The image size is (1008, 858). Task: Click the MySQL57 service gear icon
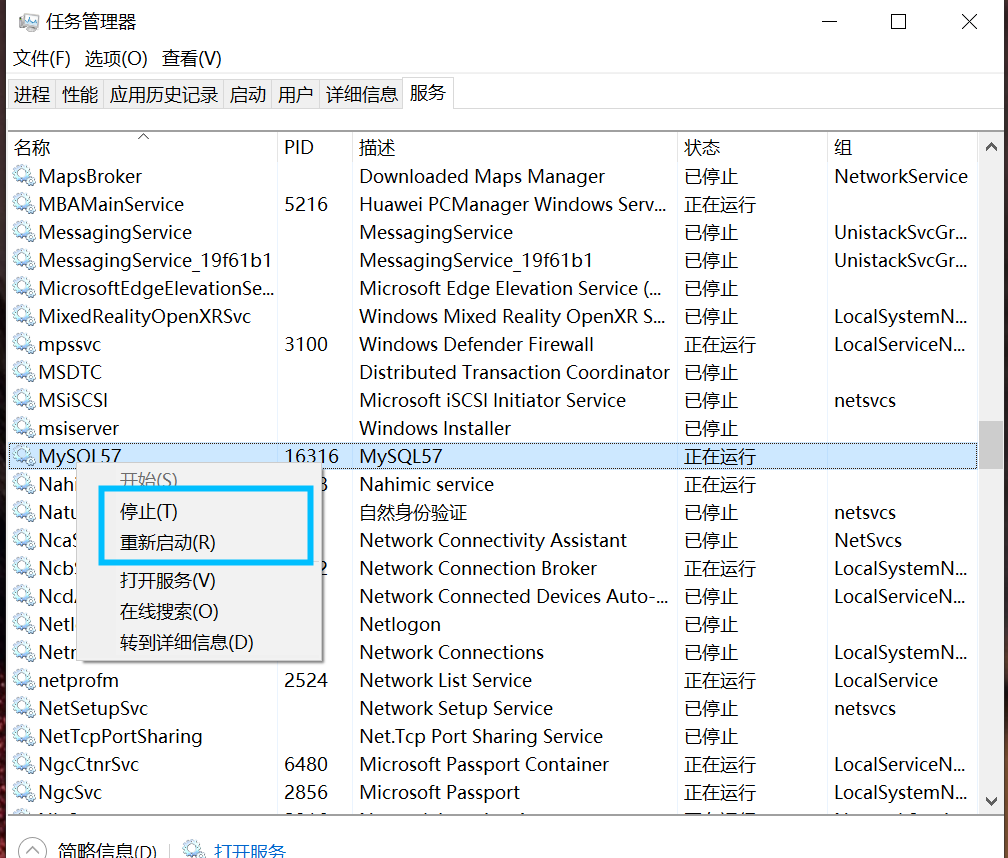coord(23,457)
